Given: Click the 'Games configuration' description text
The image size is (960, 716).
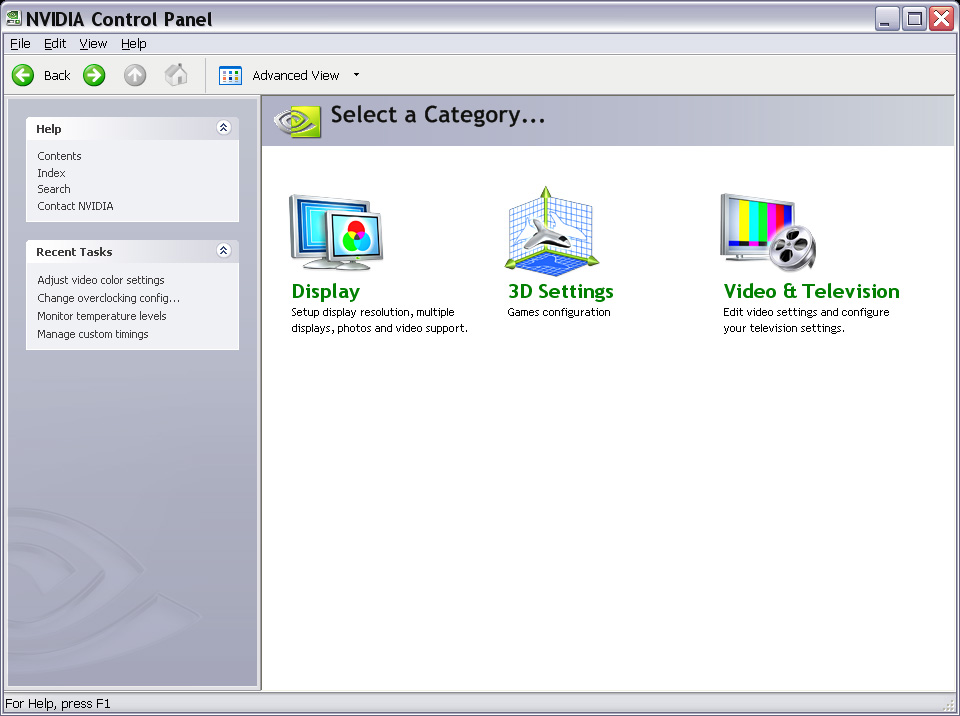Looking at the screenshot, I should pos(559,312).
